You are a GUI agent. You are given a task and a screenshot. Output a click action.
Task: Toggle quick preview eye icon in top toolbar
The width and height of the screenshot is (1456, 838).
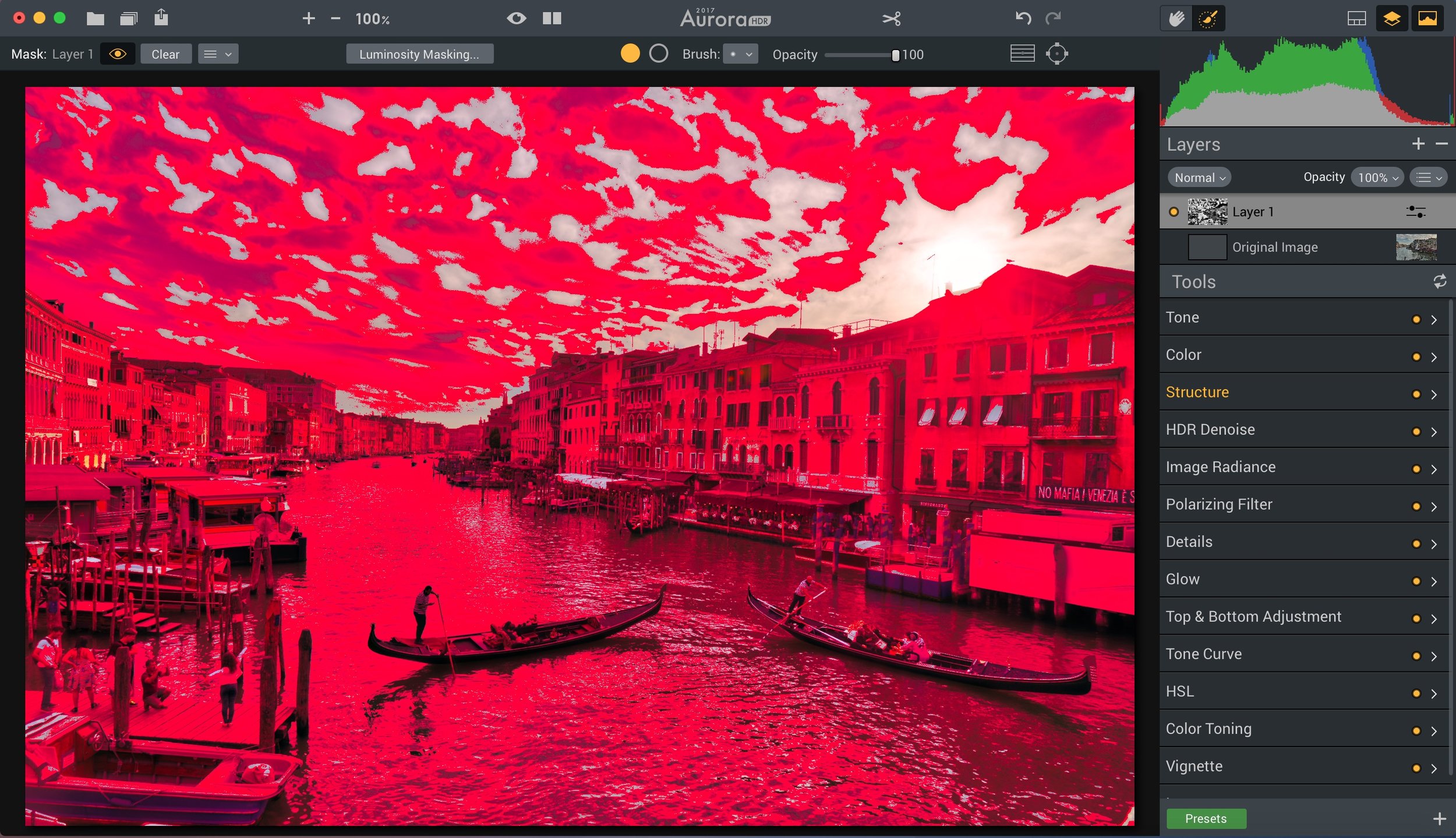(516, 19)
